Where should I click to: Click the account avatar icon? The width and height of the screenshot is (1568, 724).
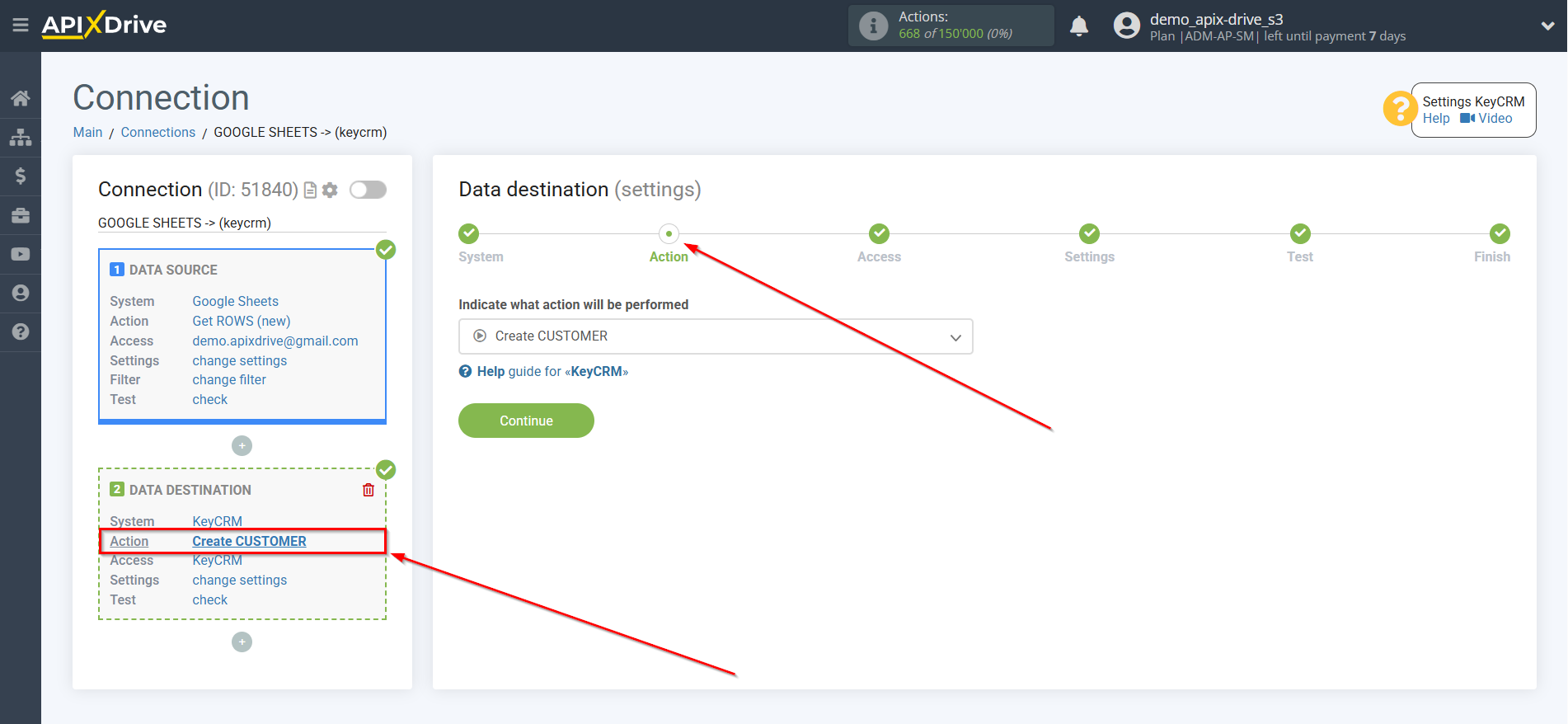pos(1126,26)
